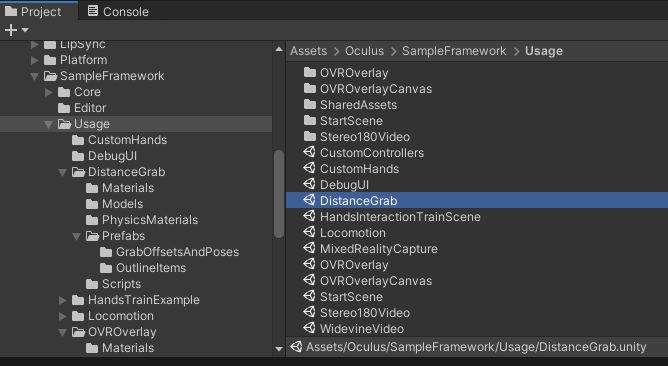This screenshot has height=366, width=668.
Task: Open the create dropdown arrow beside plus
Action: click(25, 30)
